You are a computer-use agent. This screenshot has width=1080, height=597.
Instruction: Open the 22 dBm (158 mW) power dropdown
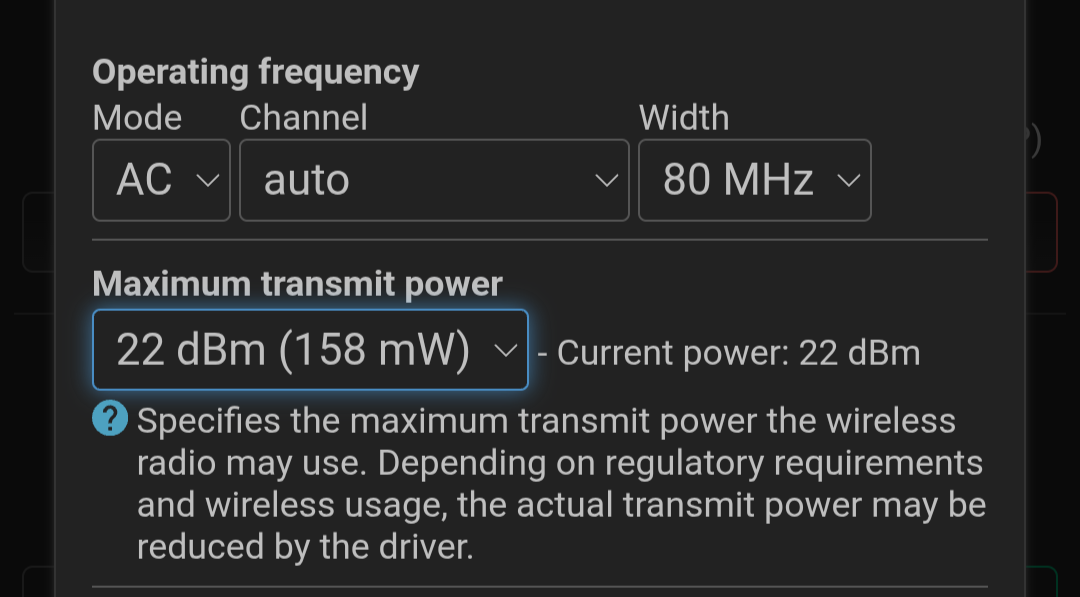tap(311, 350)
